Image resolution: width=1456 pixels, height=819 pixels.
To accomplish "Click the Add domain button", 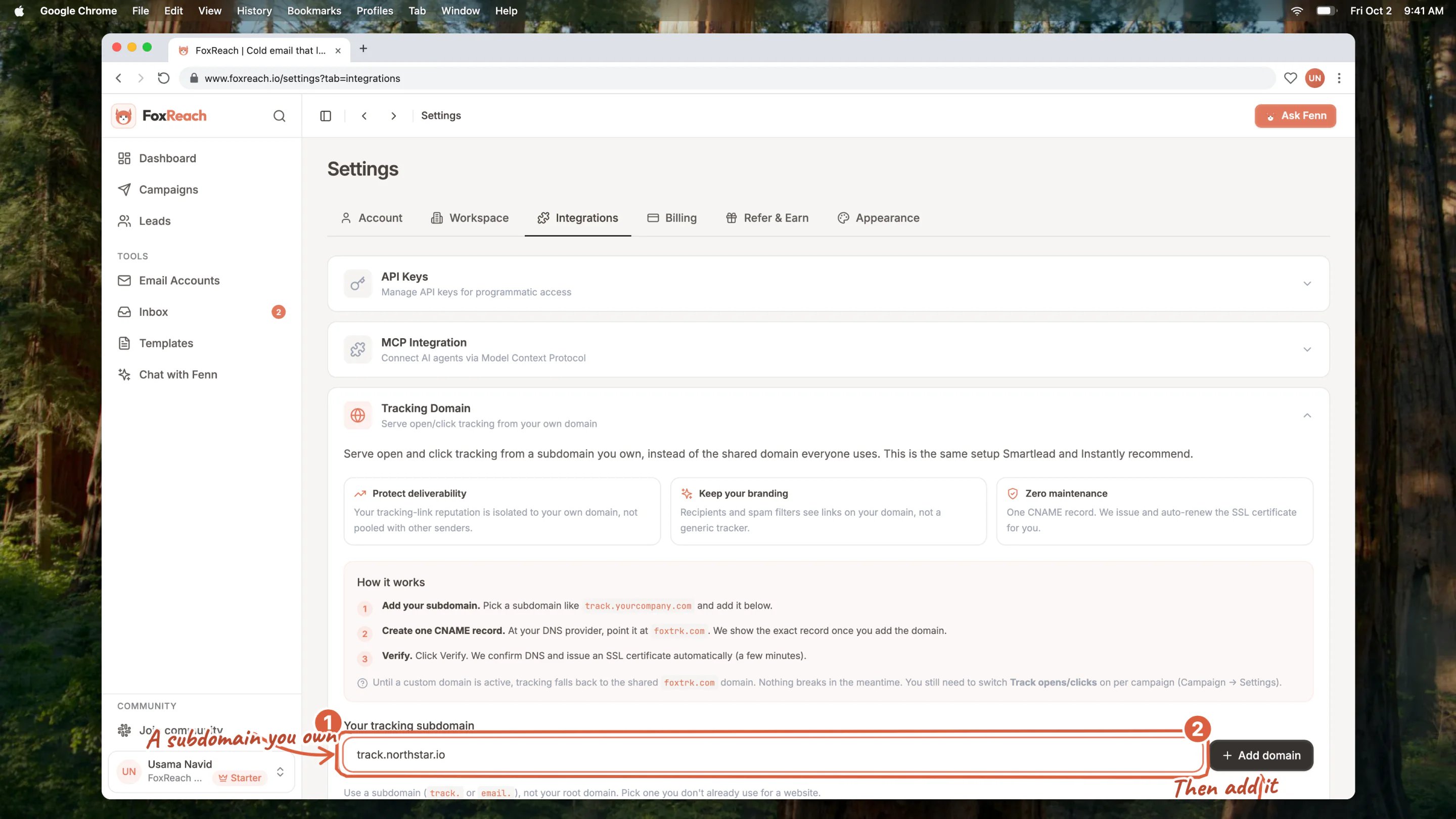I will (1261, 756).
